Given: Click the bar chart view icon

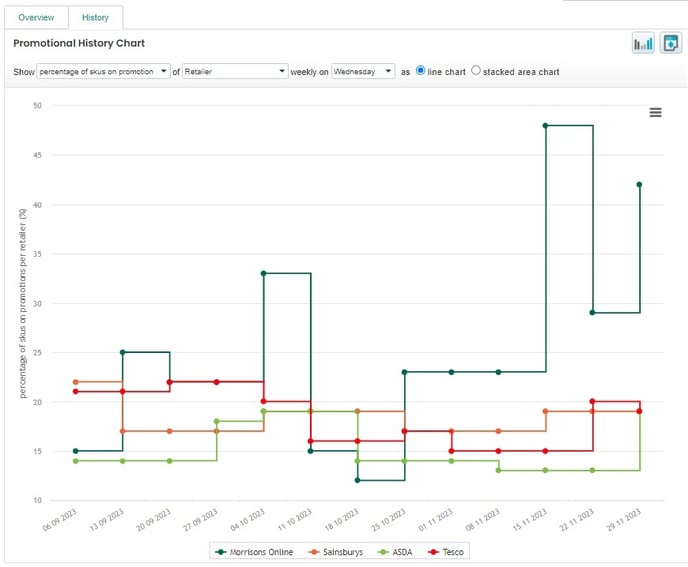Looking at the screenshot, I should (x=642, y=44).
